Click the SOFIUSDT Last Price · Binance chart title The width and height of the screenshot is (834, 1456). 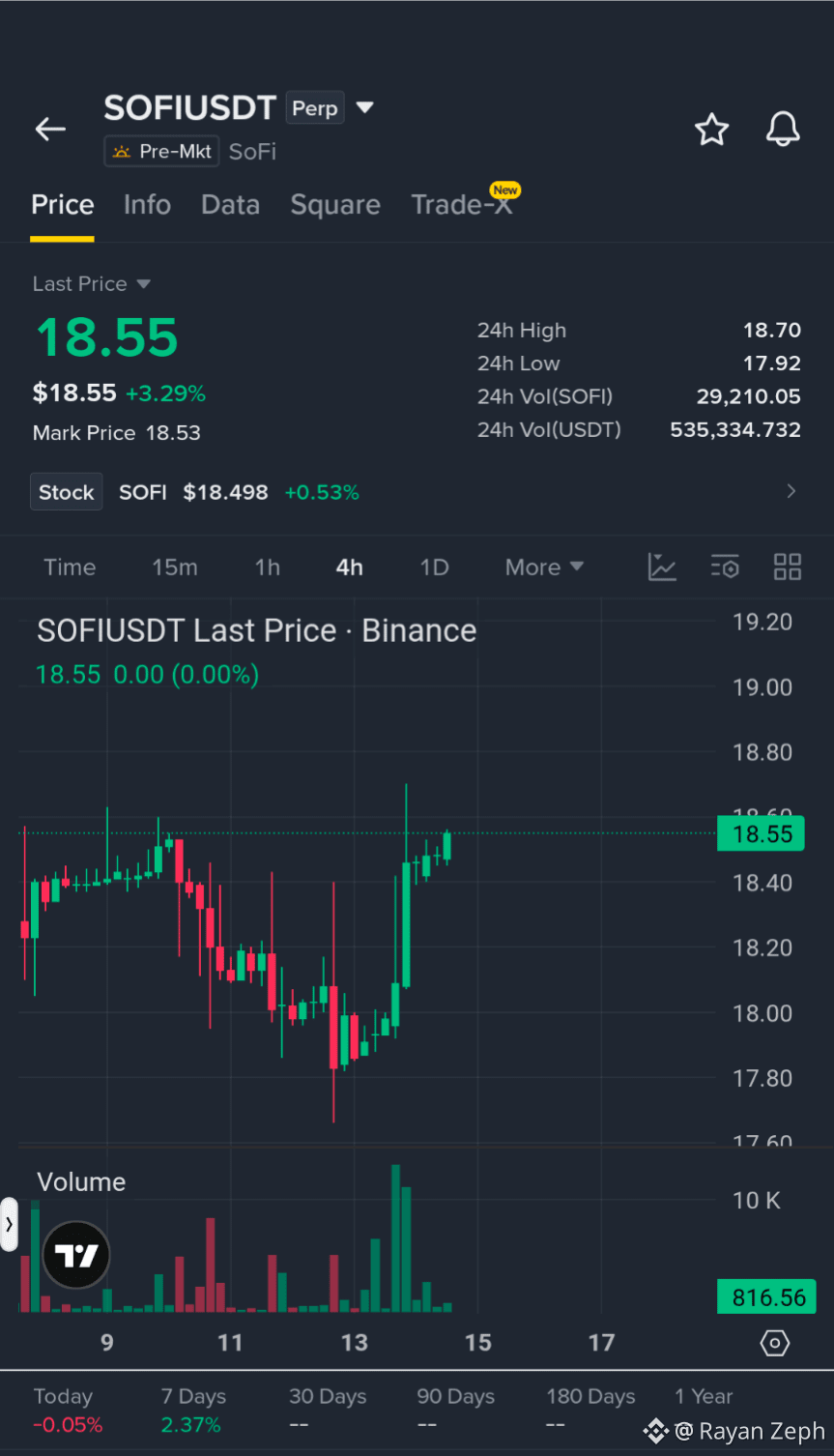(x=257, y=630)
